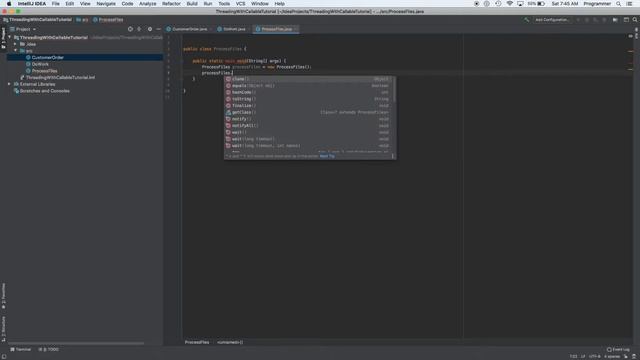Open the Project view selector dropdown

click(23, 29)
